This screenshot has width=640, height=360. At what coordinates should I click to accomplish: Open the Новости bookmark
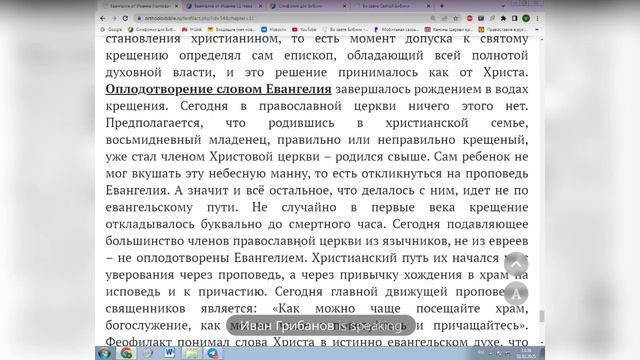[x=273, y=29]
